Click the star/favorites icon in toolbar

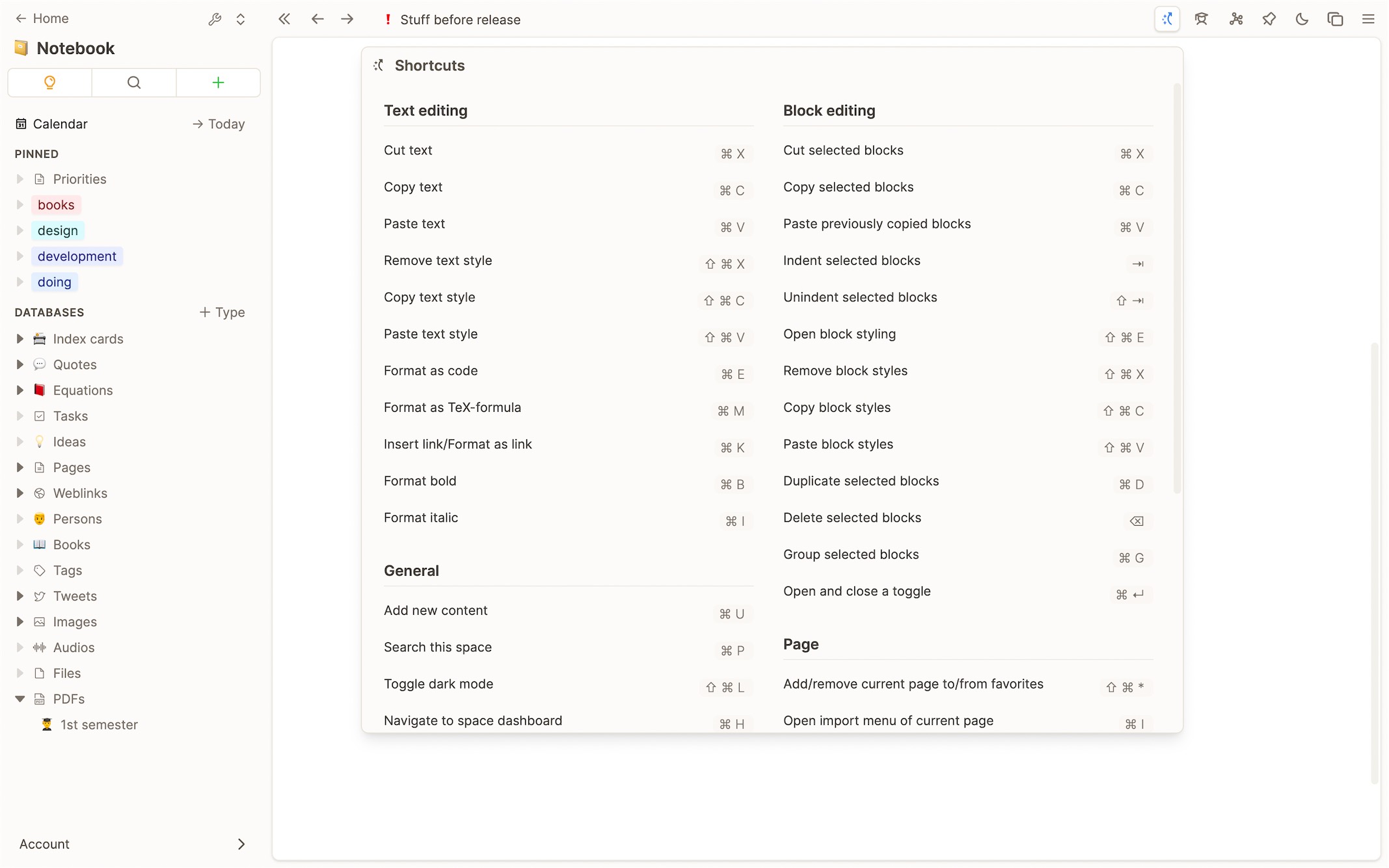tap(1269, 19)
